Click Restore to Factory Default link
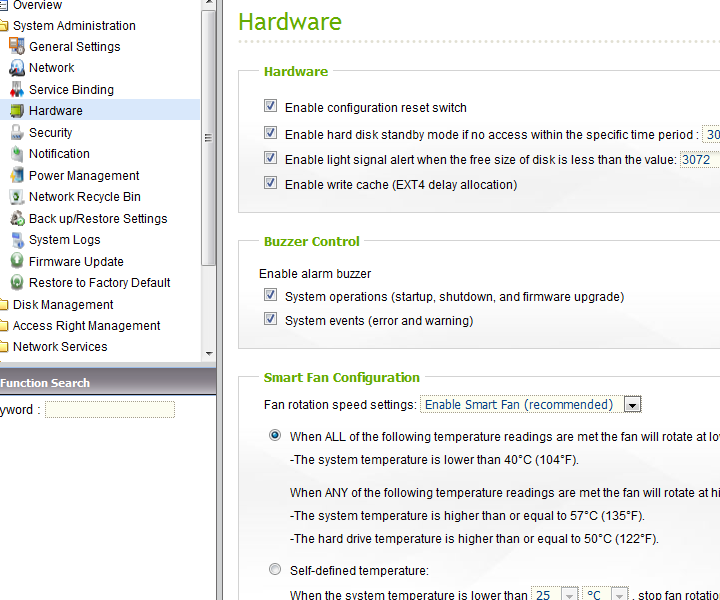 [x=99, y=283]
